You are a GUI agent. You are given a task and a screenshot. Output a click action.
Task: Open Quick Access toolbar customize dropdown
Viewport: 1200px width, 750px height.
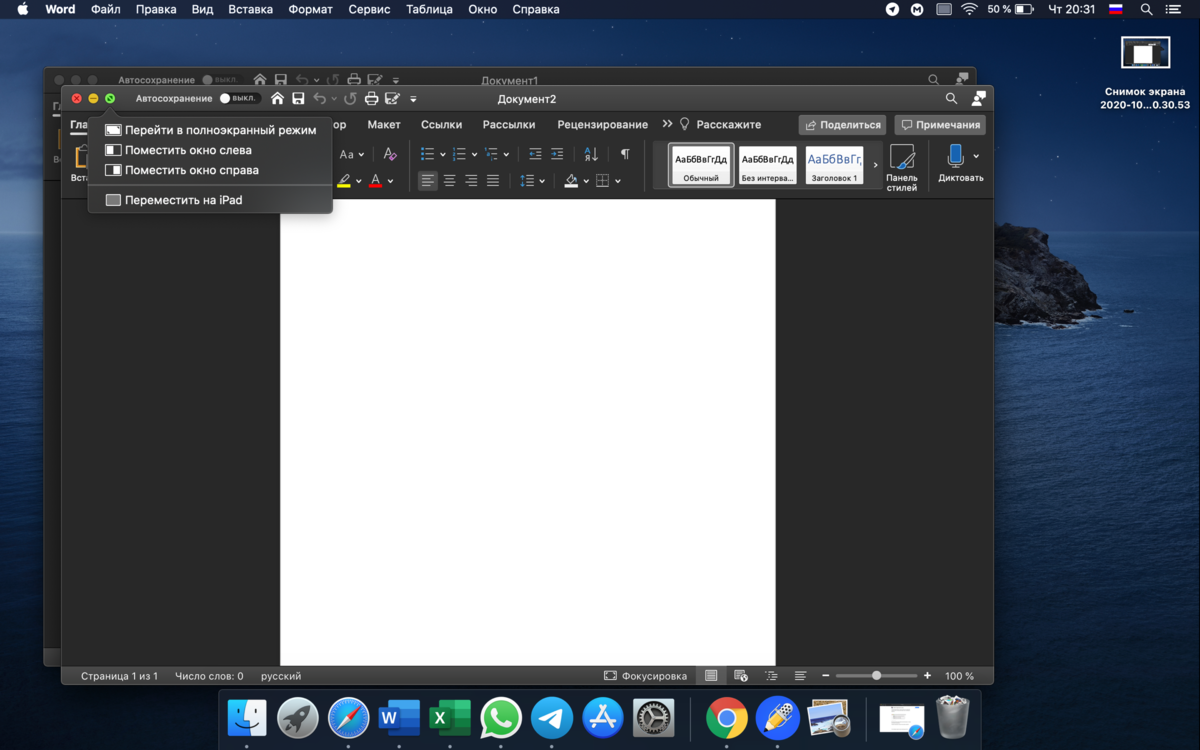(x=413, y=99)
